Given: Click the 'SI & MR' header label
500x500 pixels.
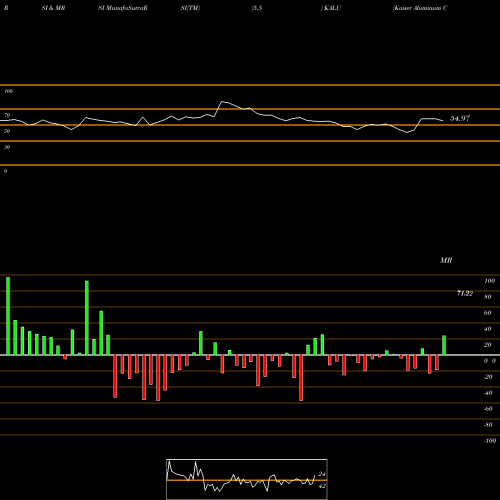Looking at the screenshot, I should (53, 8).
